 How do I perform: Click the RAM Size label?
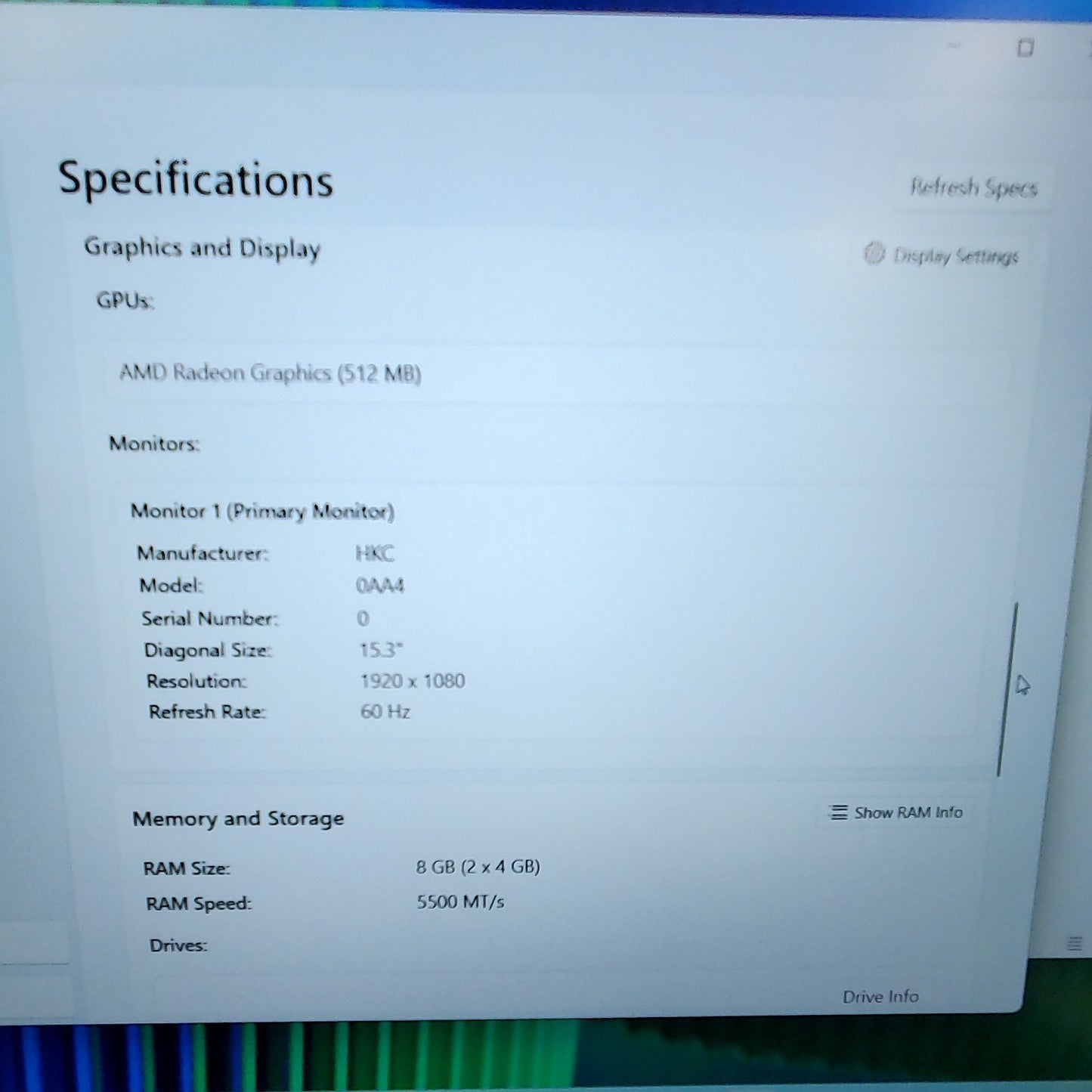coord(187,869)
